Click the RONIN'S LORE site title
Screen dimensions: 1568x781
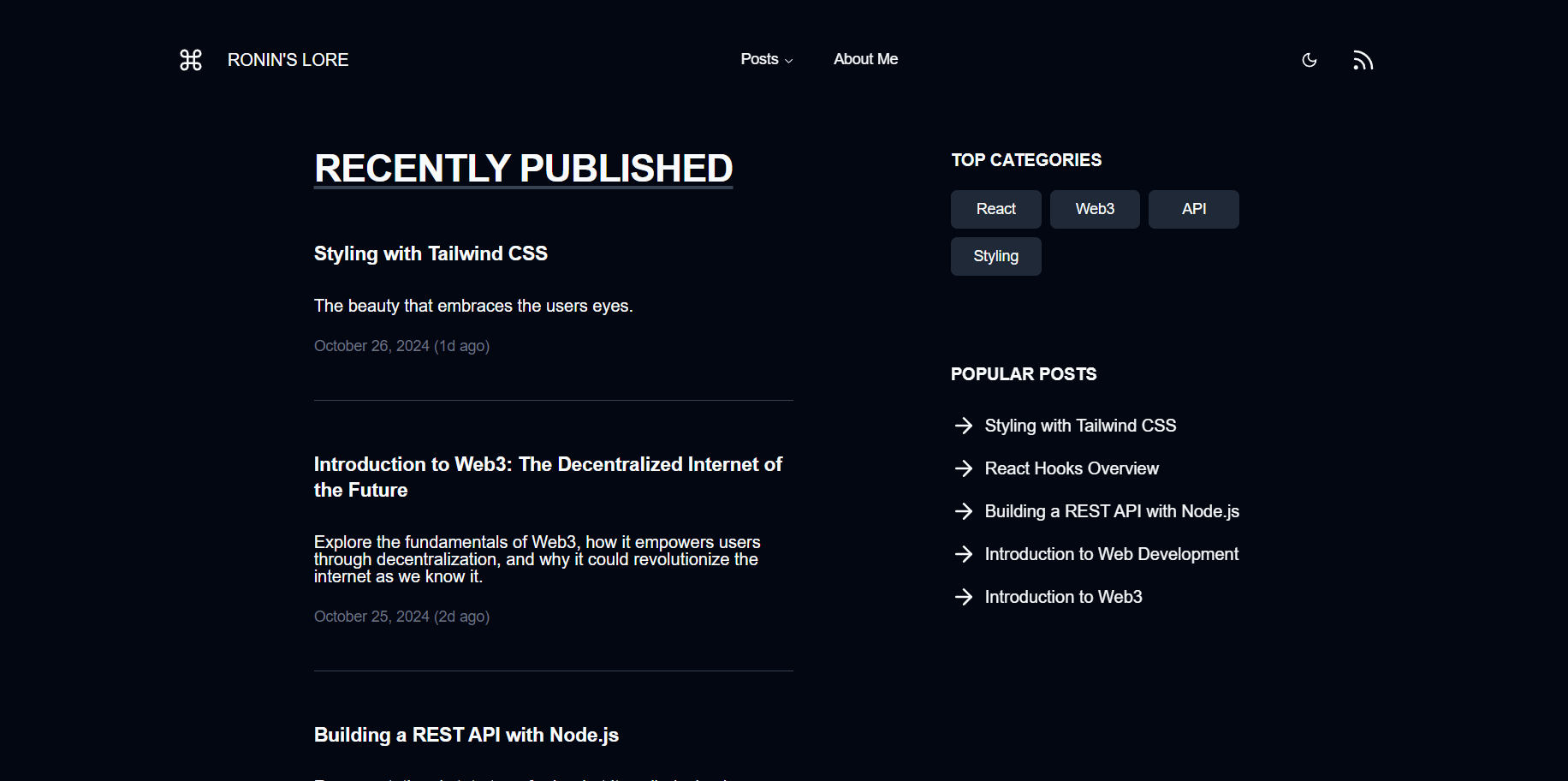coord(288,60)
